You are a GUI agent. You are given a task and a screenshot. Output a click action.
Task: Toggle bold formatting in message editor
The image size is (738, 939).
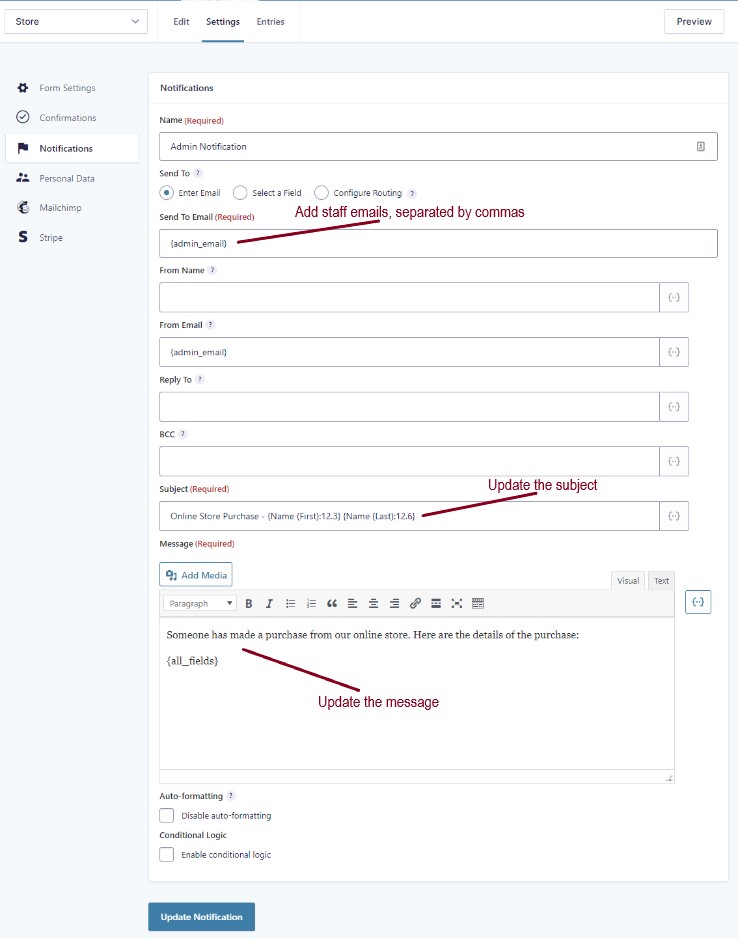coord(249,603)
